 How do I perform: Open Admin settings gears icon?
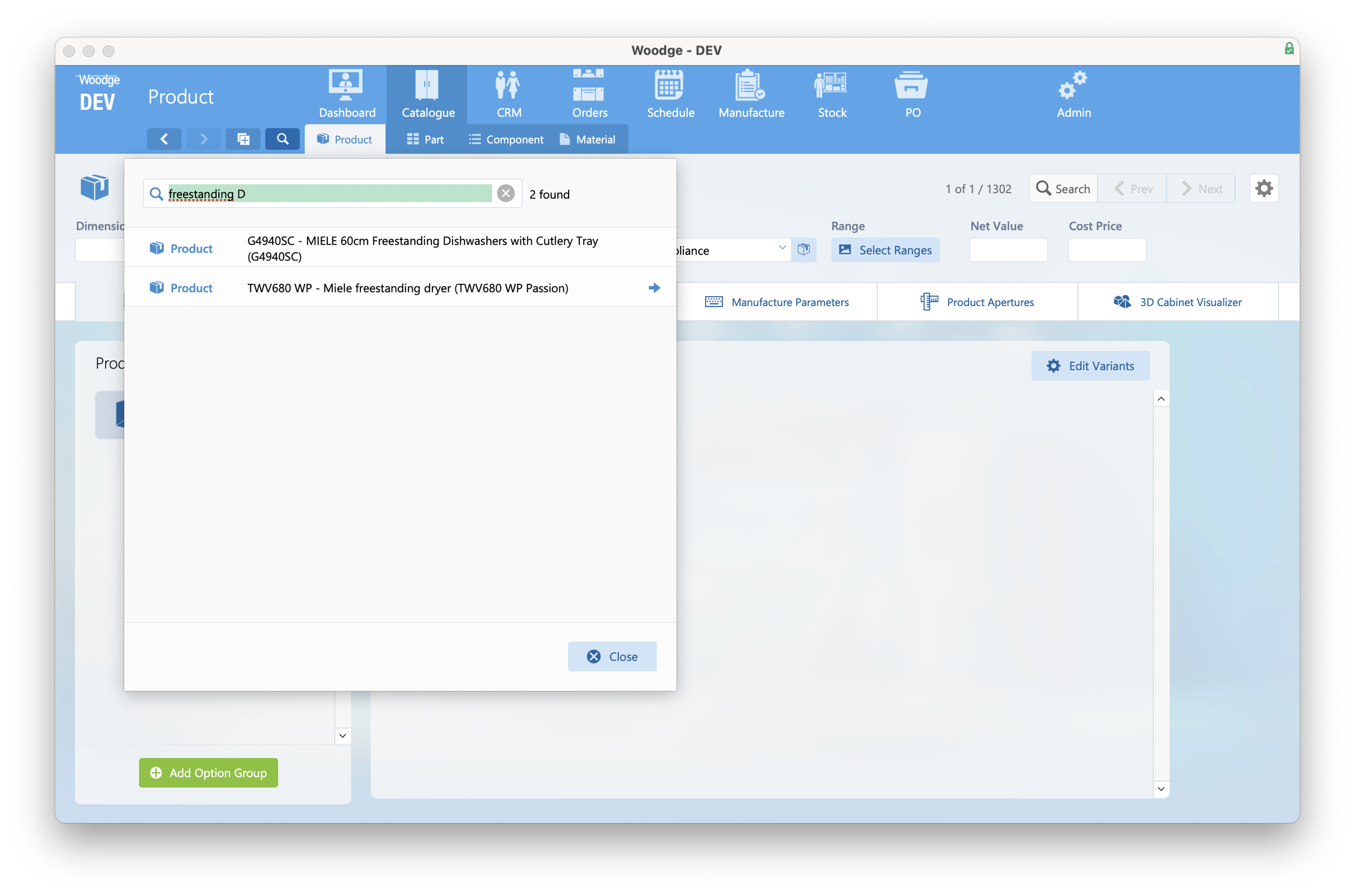(1073, 86)
